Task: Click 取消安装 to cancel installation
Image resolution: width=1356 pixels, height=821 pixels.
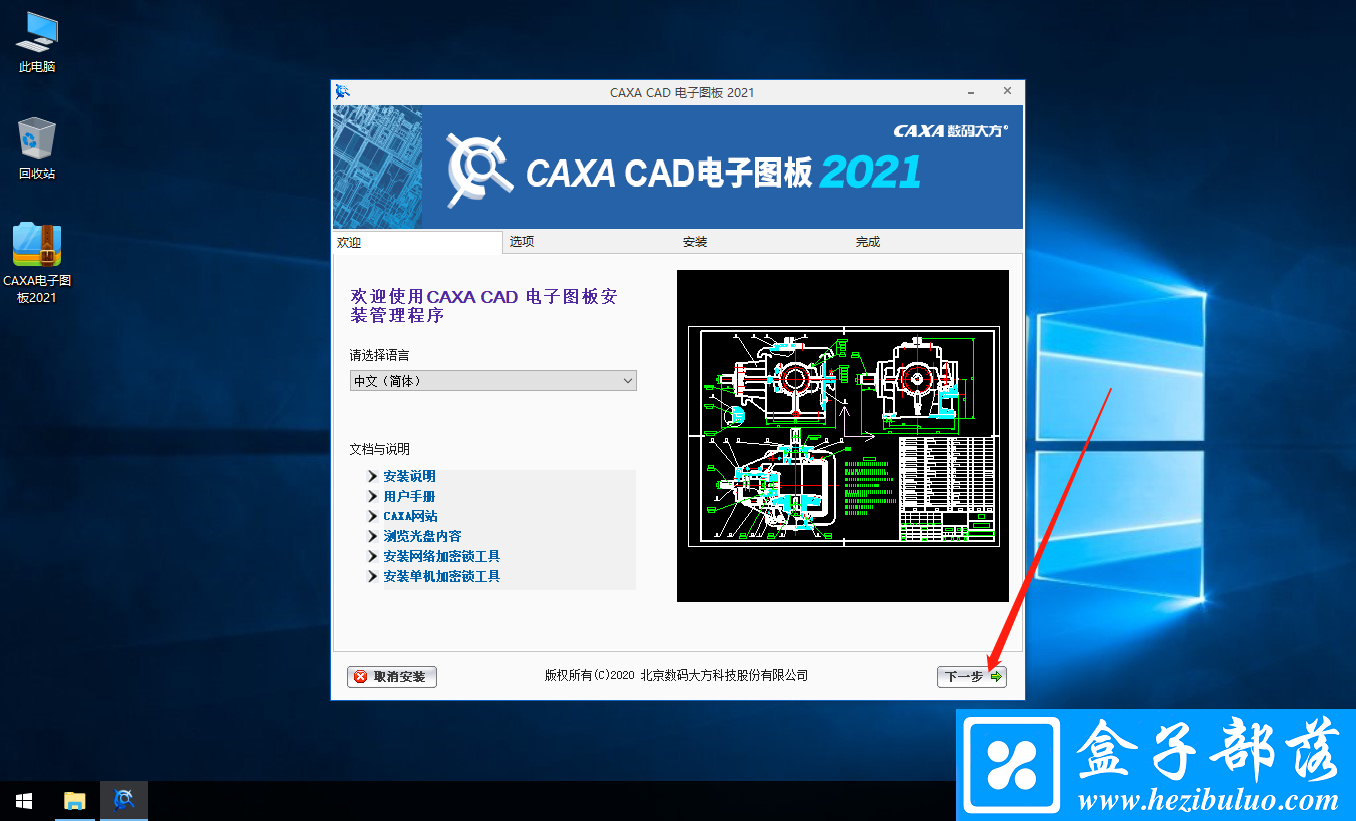Action: point(391,676)
